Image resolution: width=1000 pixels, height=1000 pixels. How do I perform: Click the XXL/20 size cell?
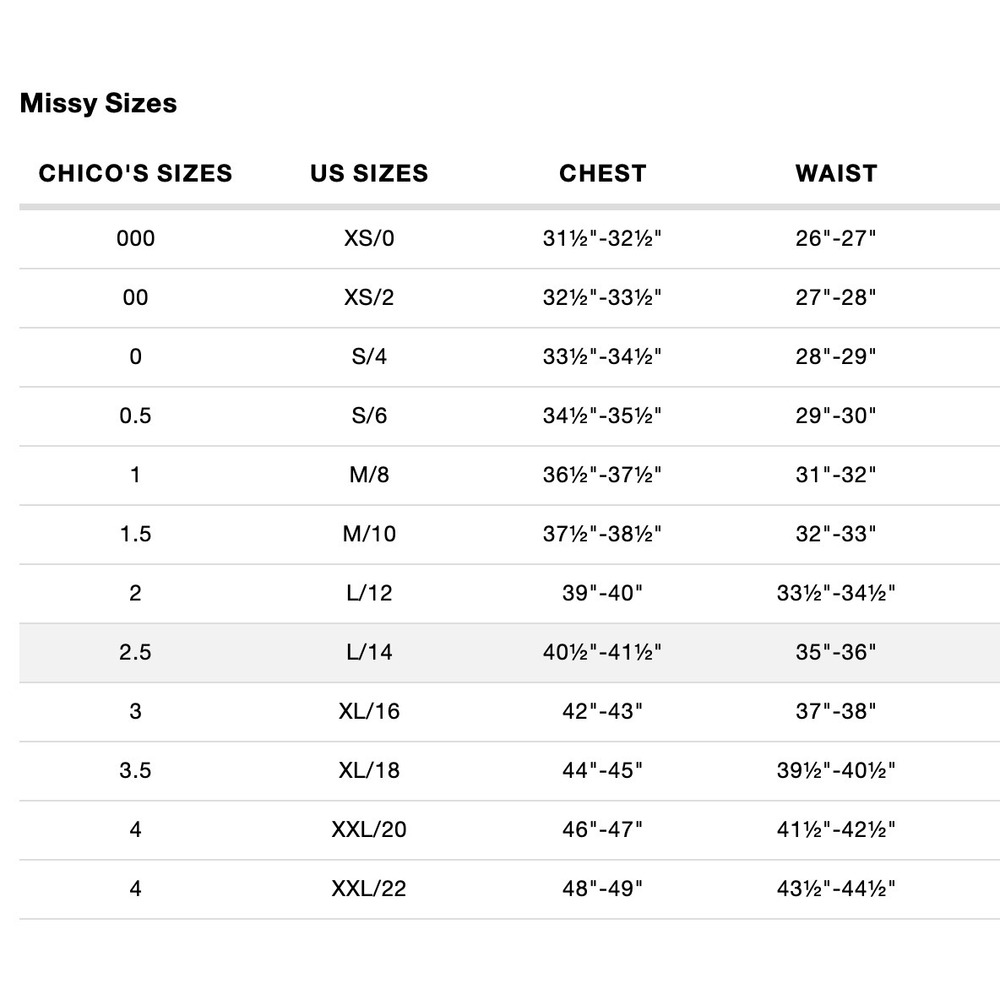pyautogui.click(x=369, y=830)
